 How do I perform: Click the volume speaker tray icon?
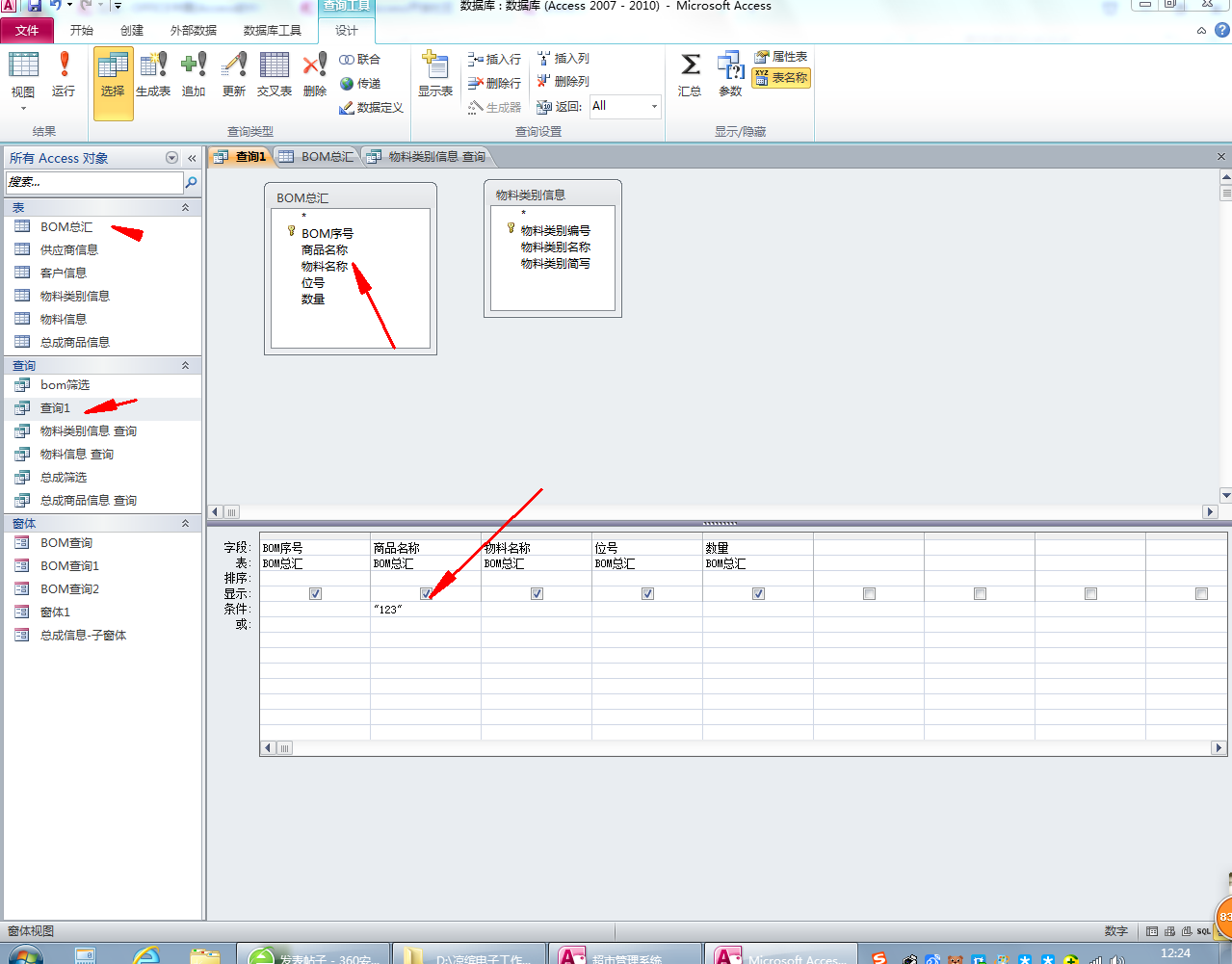click(1117, 959)
